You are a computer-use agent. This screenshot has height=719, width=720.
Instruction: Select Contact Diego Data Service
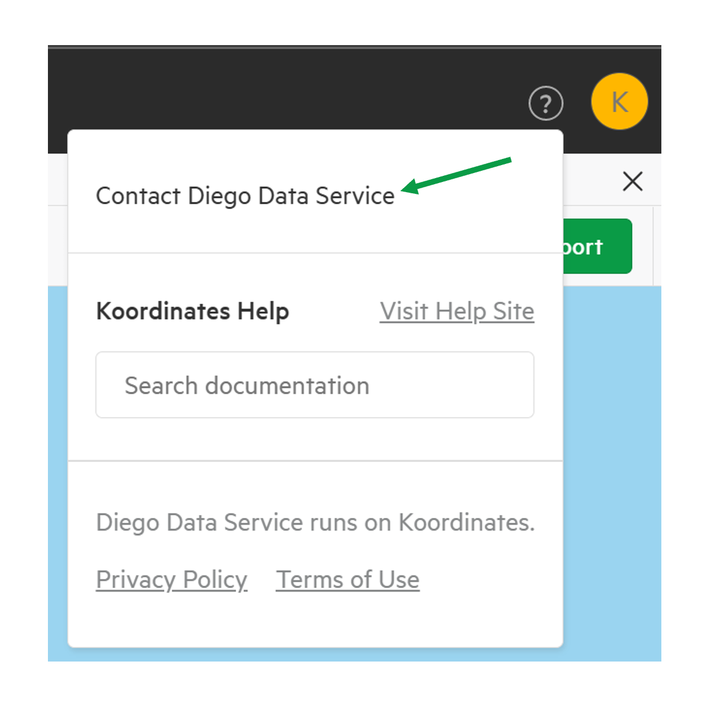pyautogui.click(x=245, y=196)
